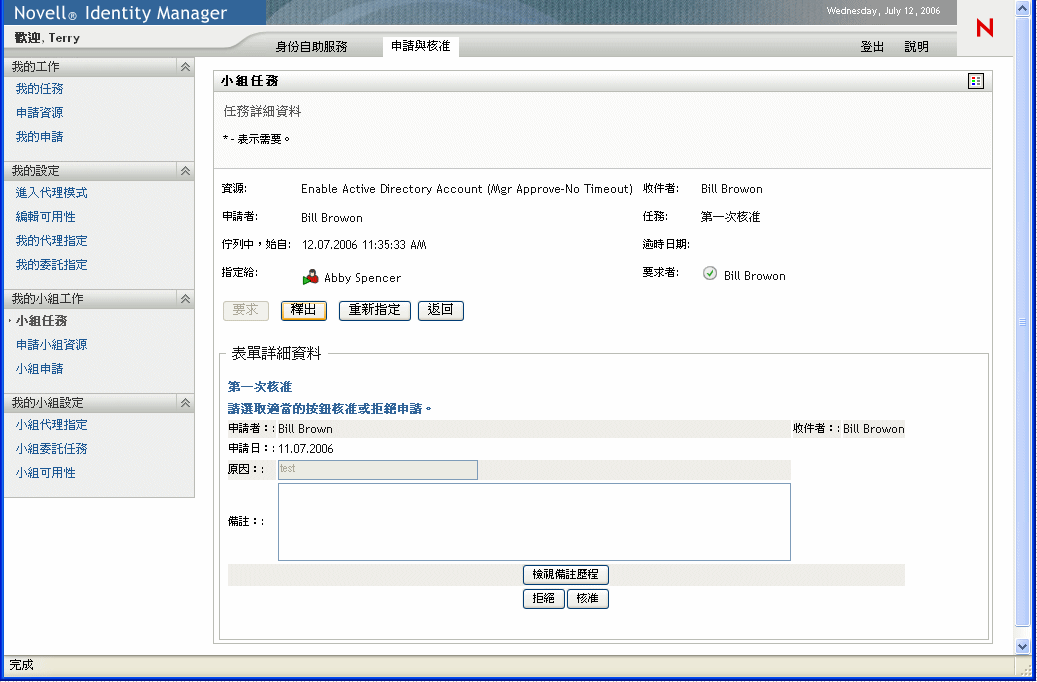Click the queue date 12.07.2006 11:35:33 AM
The image size is (1037, 682).
pyautogui.click(x=364, y=245)
